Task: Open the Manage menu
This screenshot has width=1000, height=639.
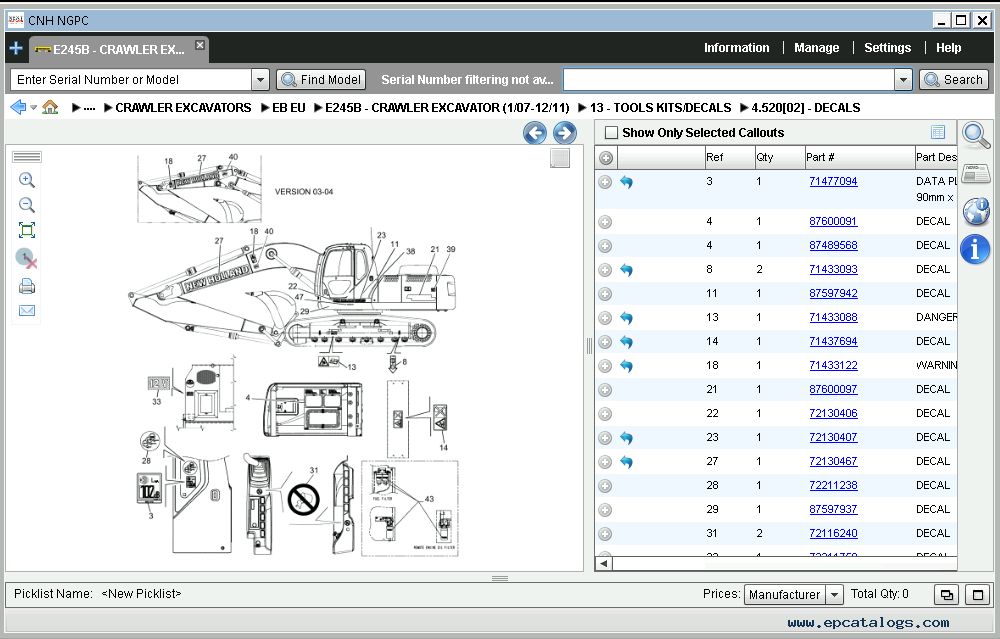Action: 816,48
